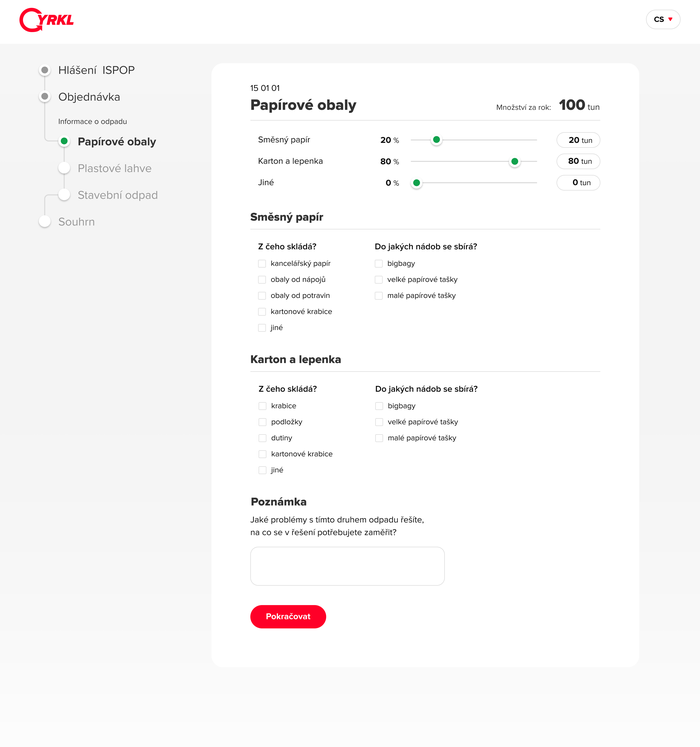Go to Hlášení ISPOP step
The width and height of the screenshot is (700, 747).
pos(96,70)
